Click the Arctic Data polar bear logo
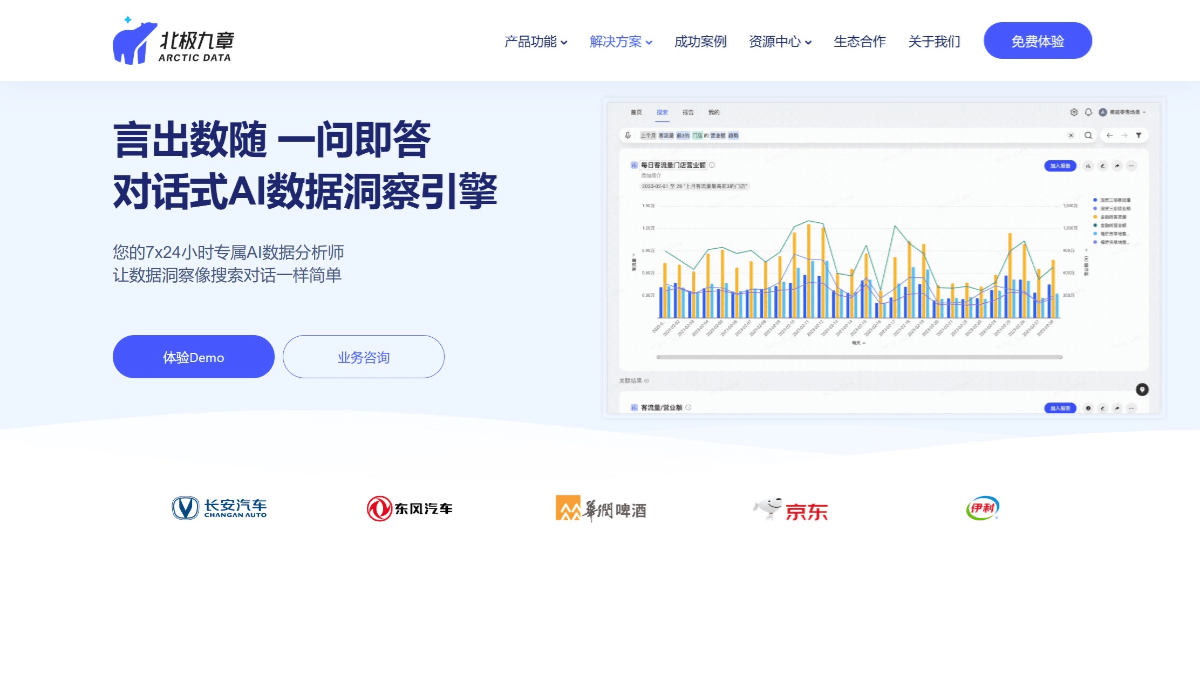Viewport: 1200px width, 675px height. 173,41
